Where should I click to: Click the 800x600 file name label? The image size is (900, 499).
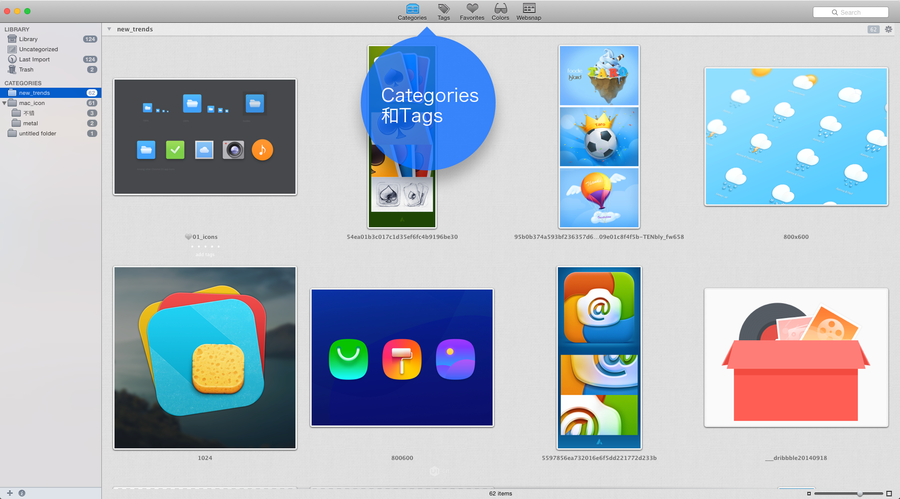[796, 237]
